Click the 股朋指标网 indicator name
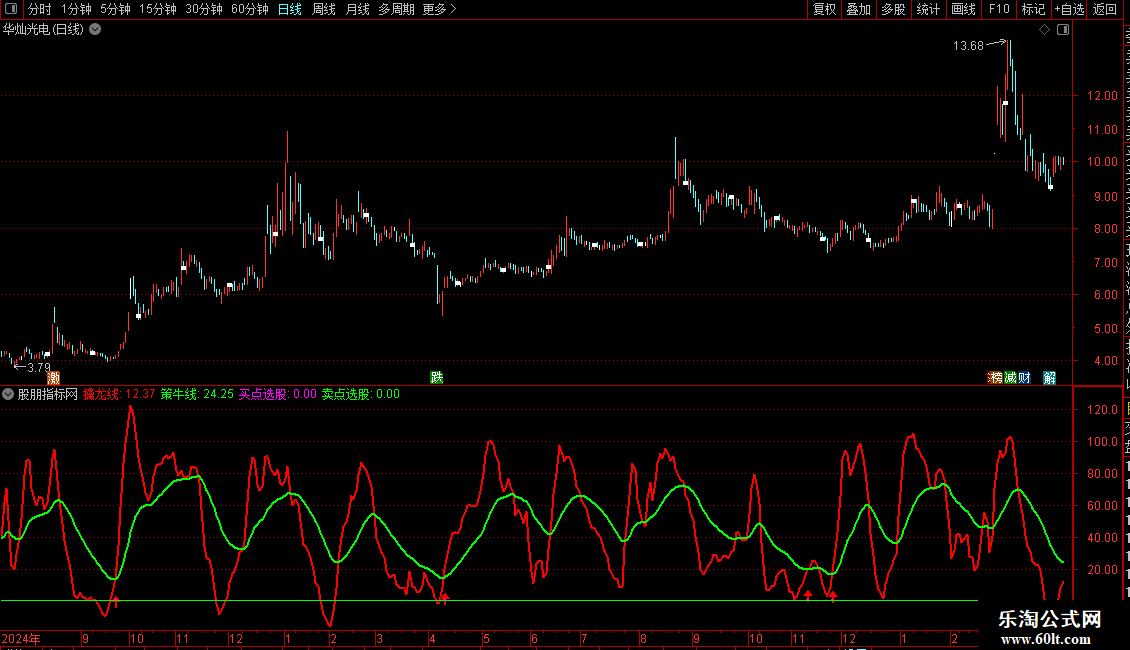The width and height of the screenshot is (1130, 650). [x=48, y=394]
